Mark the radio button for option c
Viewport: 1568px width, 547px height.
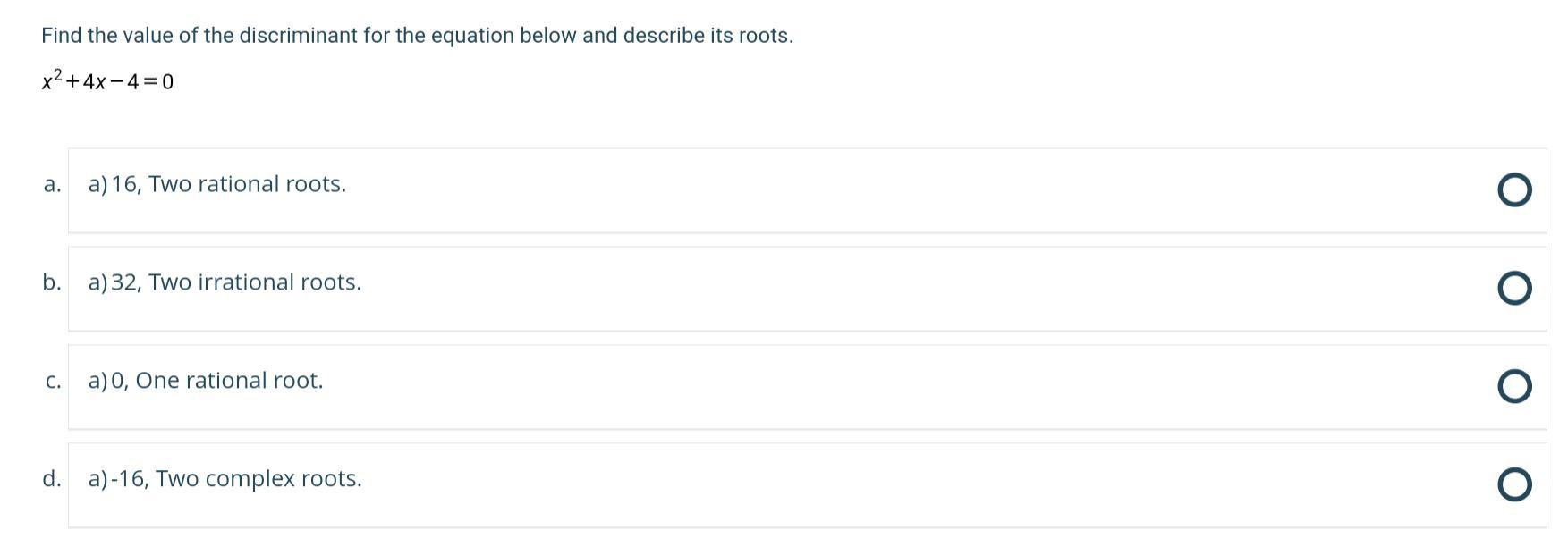pos(1513,386)
